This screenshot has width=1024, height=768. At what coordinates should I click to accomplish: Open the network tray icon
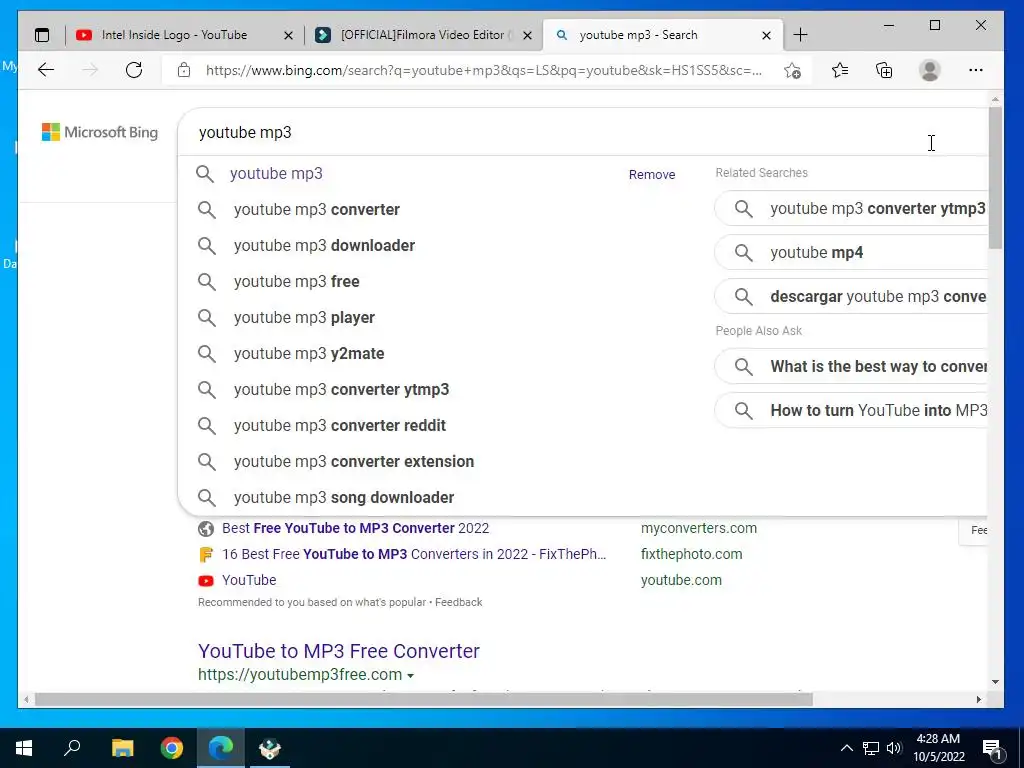[x=871, y=748]
